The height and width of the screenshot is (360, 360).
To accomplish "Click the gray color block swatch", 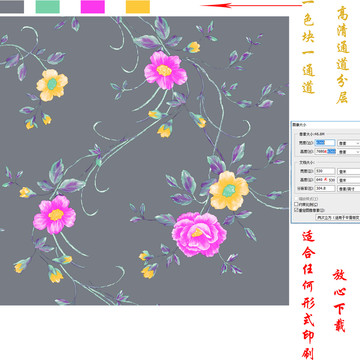I will (x=12, y=7).
